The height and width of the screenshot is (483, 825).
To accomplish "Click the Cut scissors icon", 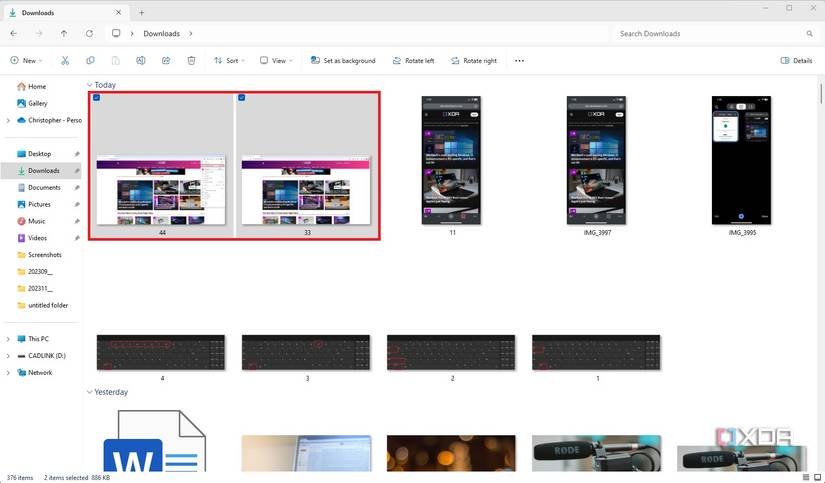I will pos(65,61).
